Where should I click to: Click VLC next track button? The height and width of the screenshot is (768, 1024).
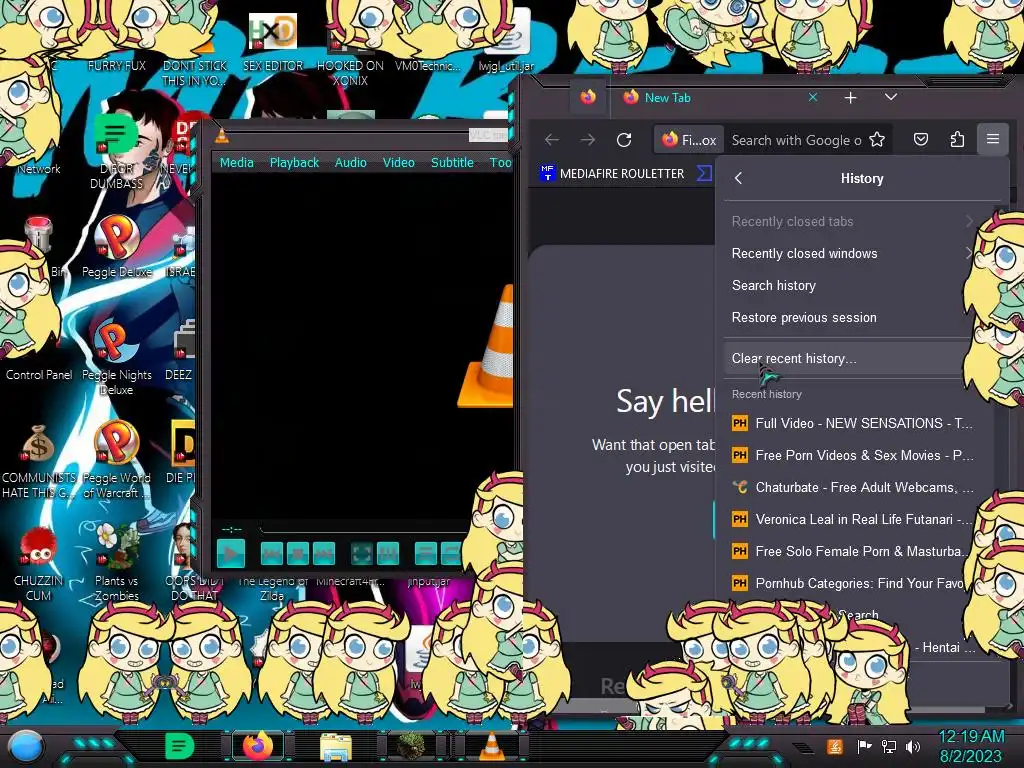pyautogui.click(x=324, y=554)
